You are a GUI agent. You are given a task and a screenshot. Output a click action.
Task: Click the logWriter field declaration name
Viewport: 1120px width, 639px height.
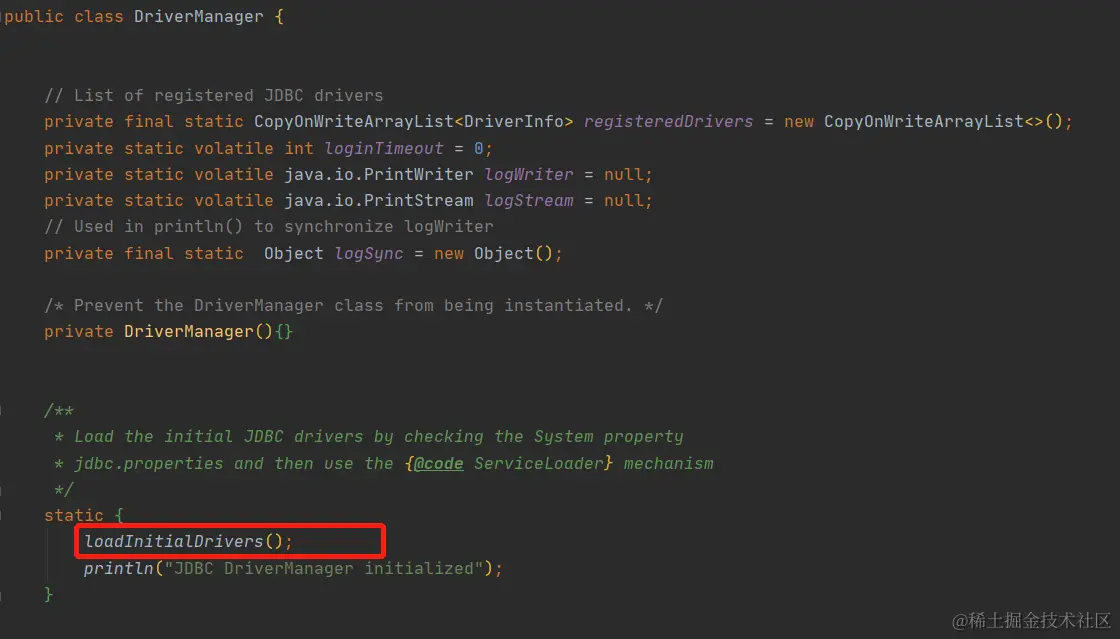[x=529, y=175]
